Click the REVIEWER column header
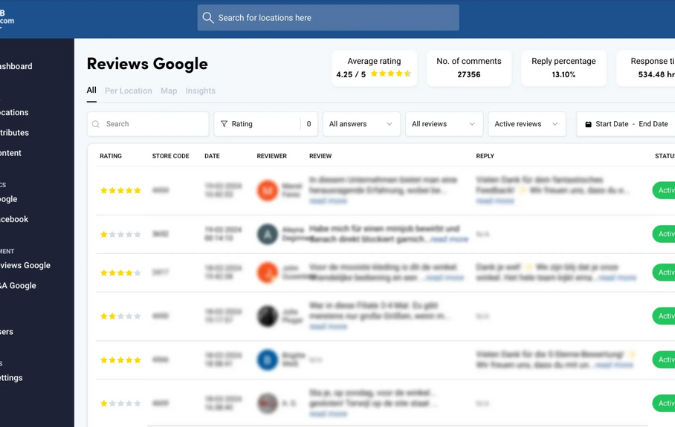Viewport: 675px width, 427px height. pyautogui.click(x=272, y=156)
